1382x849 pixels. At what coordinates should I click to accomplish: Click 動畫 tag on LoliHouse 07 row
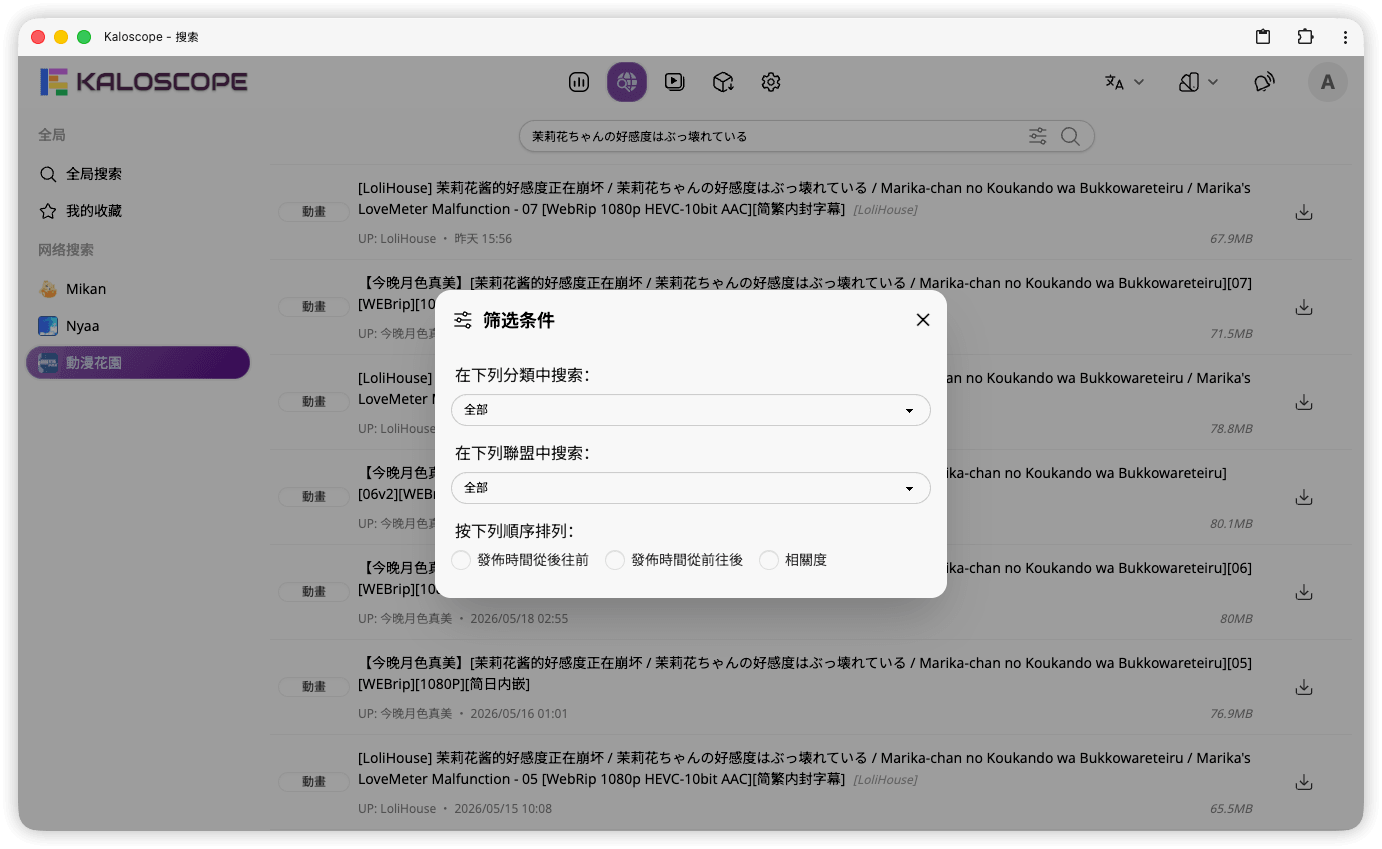pos(314,212)
